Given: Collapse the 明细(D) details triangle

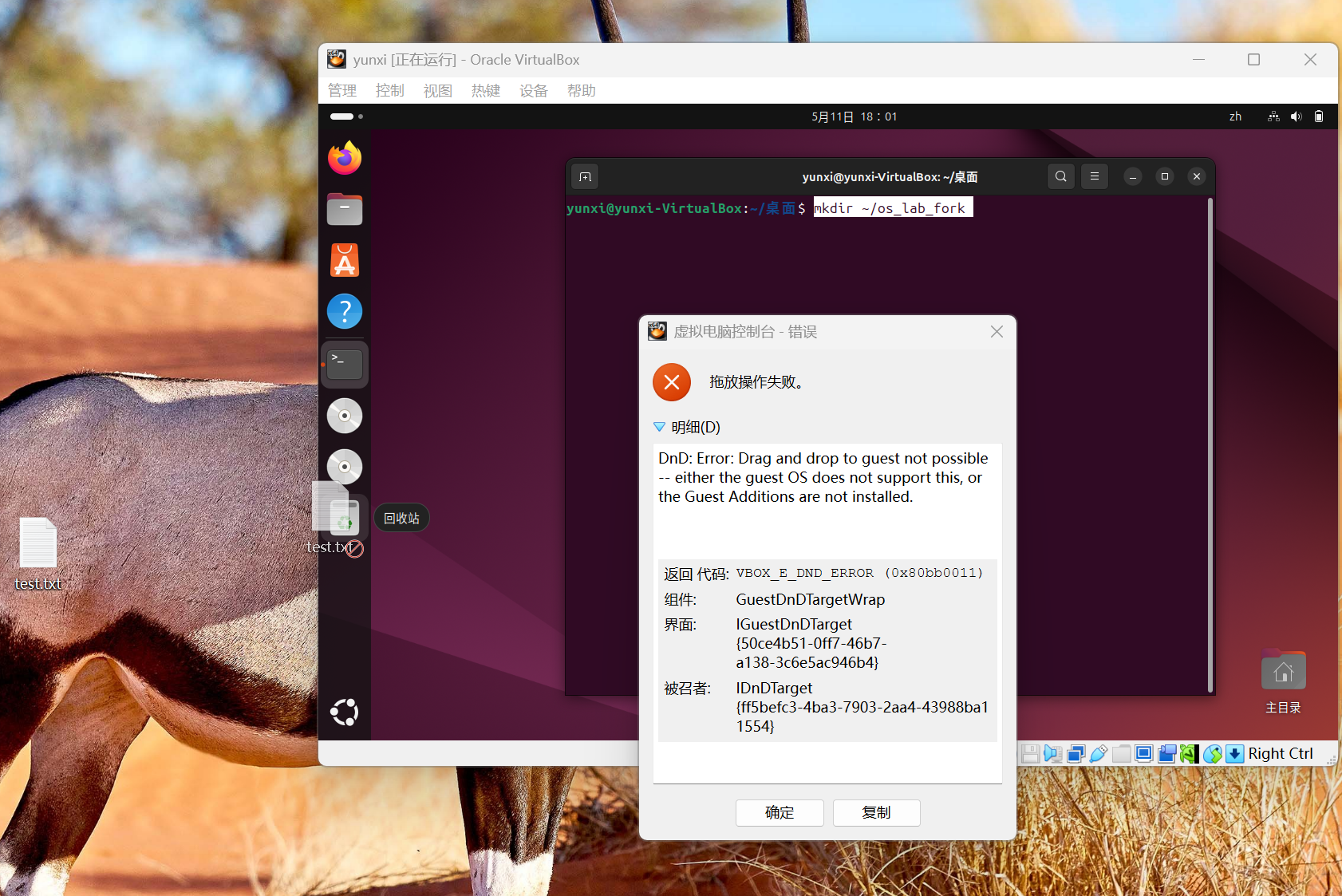Looking at the screenshot, I should coord(659,427).
